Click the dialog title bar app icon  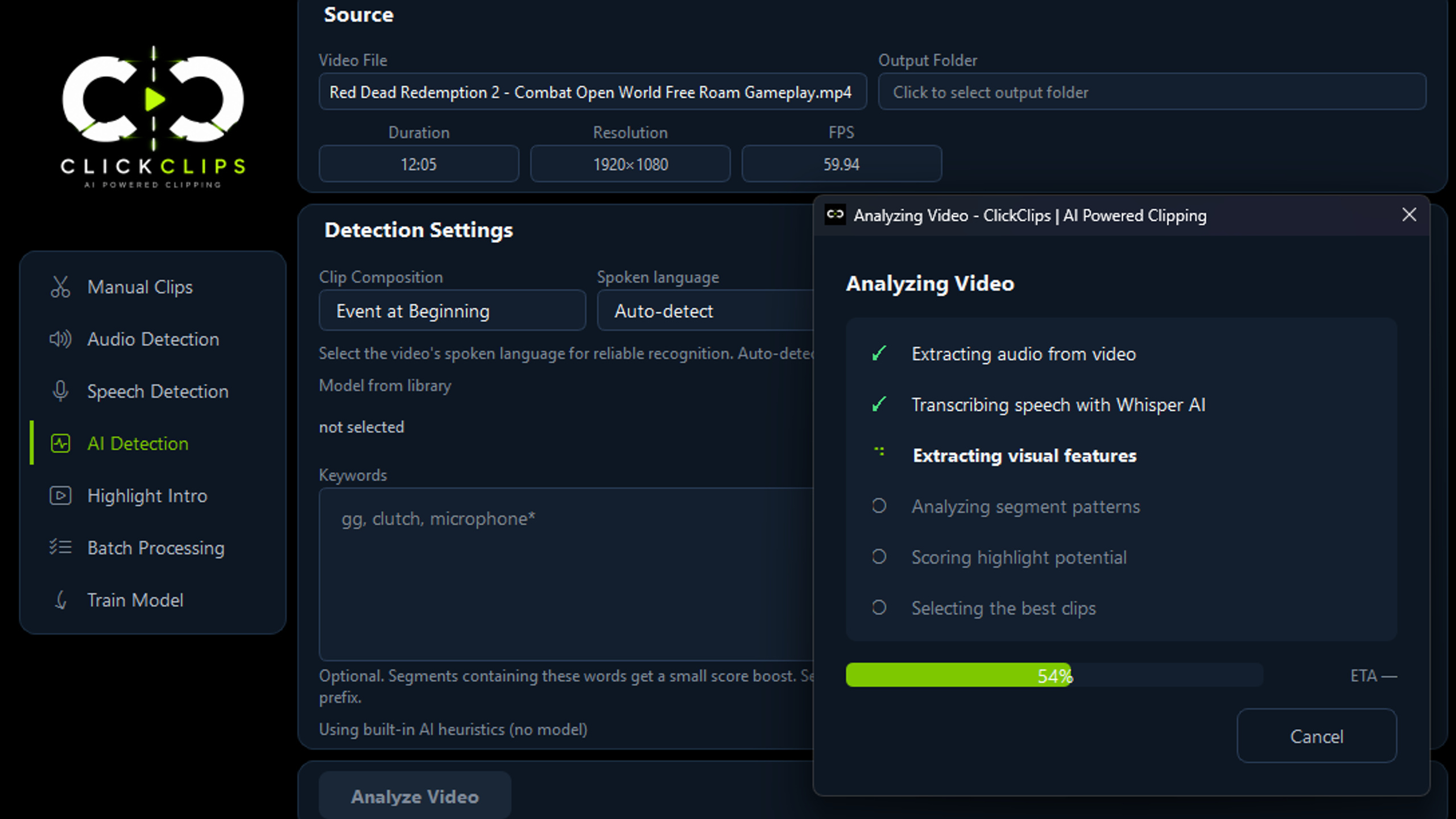point(835,215)
